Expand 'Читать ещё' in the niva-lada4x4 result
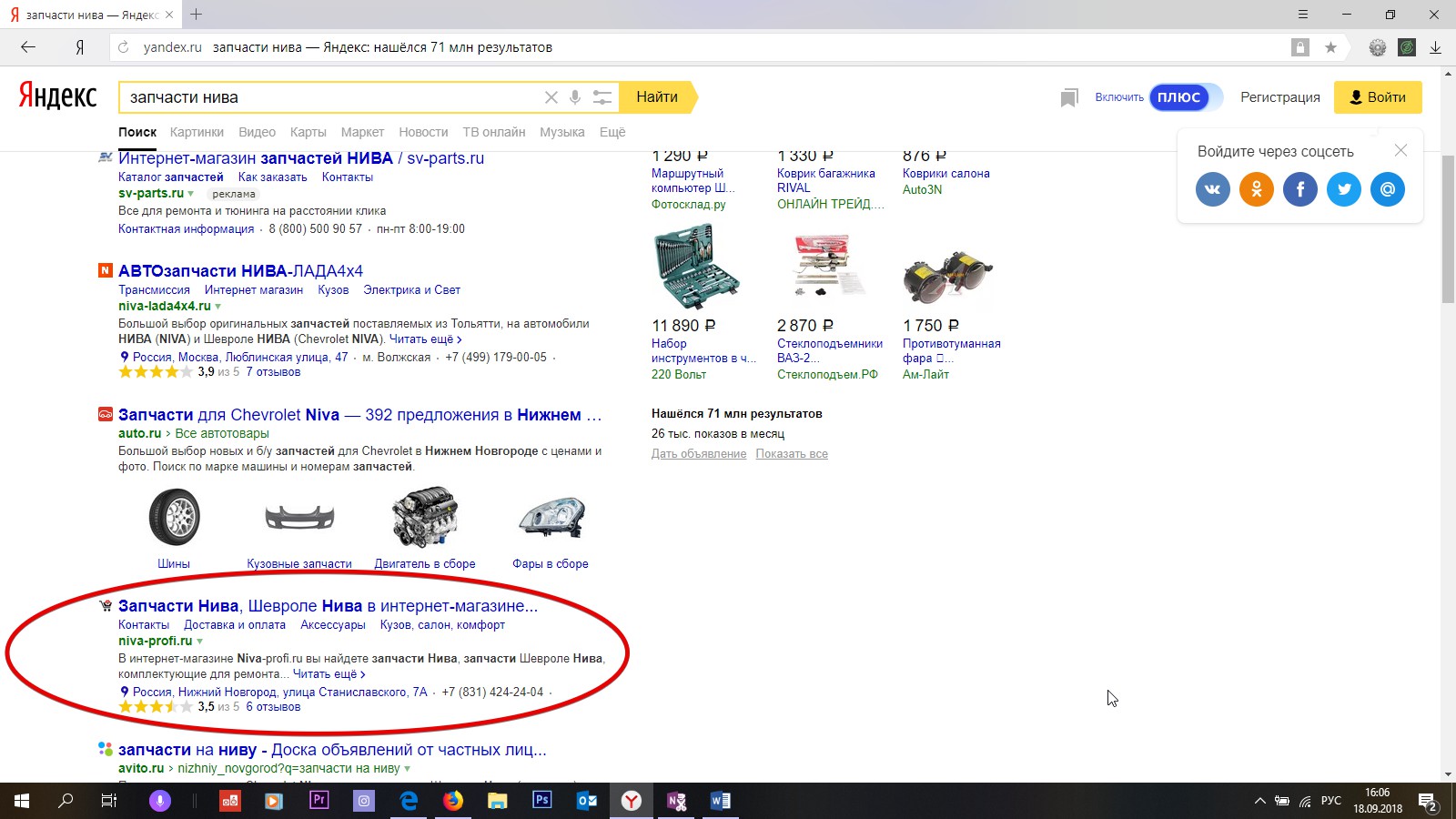The image size is (1456, 819). point(426,339)
